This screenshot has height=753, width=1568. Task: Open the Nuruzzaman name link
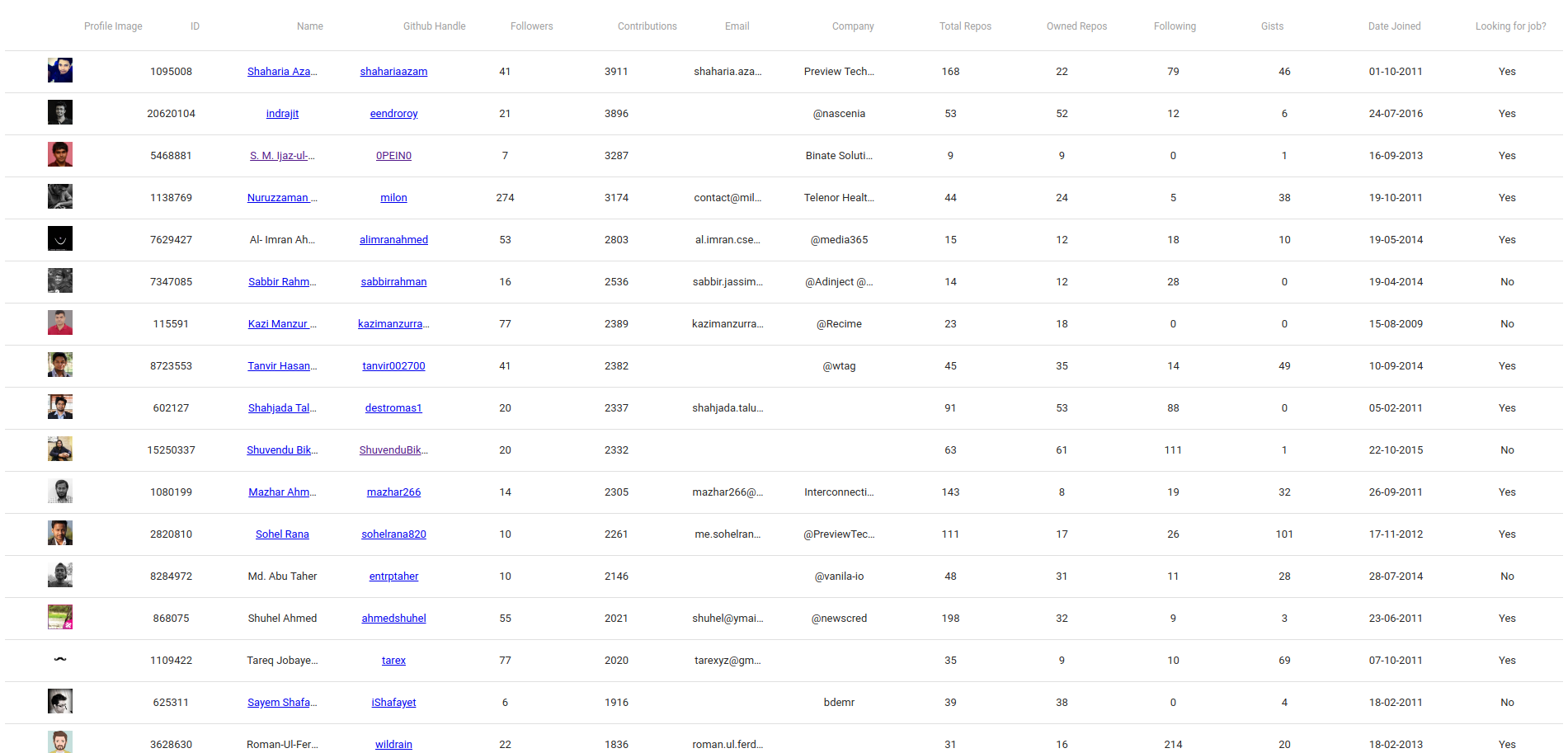tap(281, 198)
